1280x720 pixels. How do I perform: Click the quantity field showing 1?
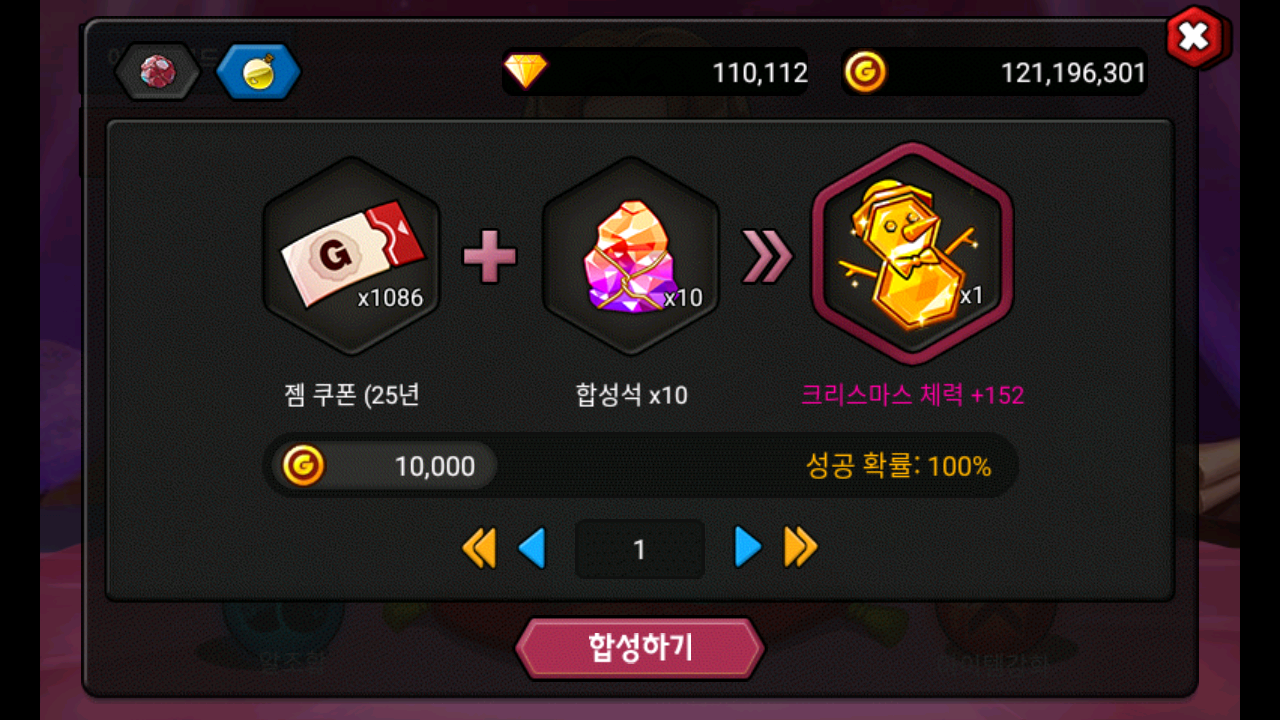click(x=640, y=549)
